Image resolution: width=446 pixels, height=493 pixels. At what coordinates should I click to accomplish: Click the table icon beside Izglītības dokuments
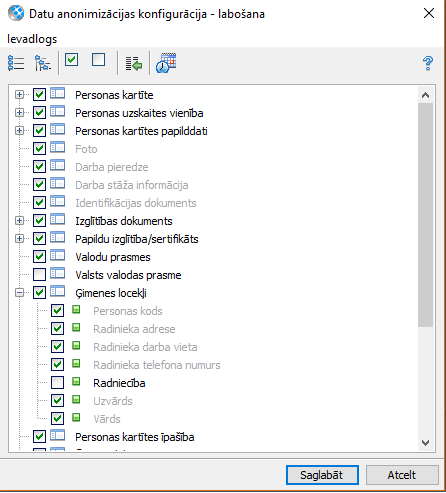tap(58, 219)
